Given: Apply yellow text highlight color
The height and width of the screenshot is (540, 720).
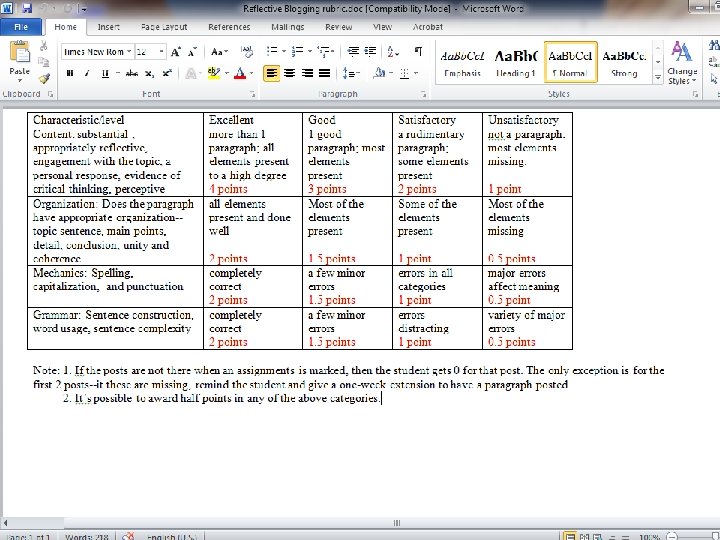Looking at the screenshot, I should pyautogui.click(x=214, y=73).
